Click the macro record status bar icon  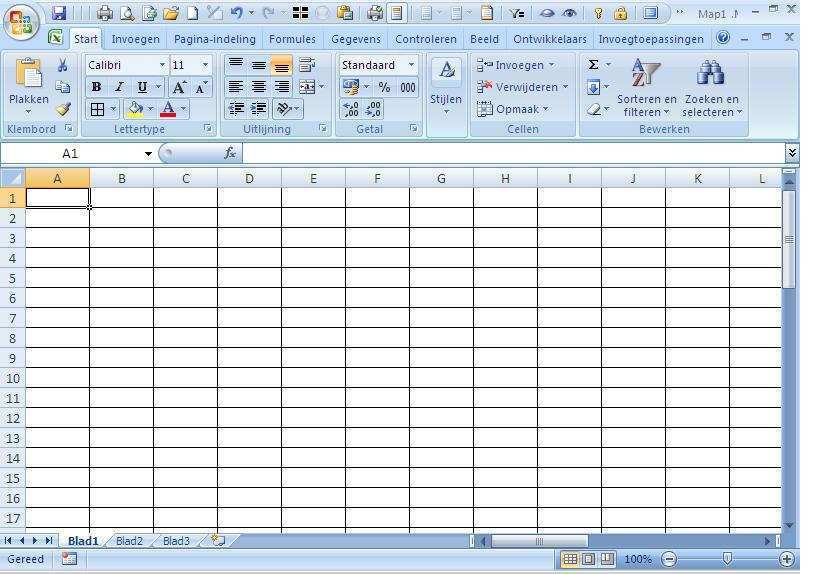pyautogui.click(x=69, y=559)
